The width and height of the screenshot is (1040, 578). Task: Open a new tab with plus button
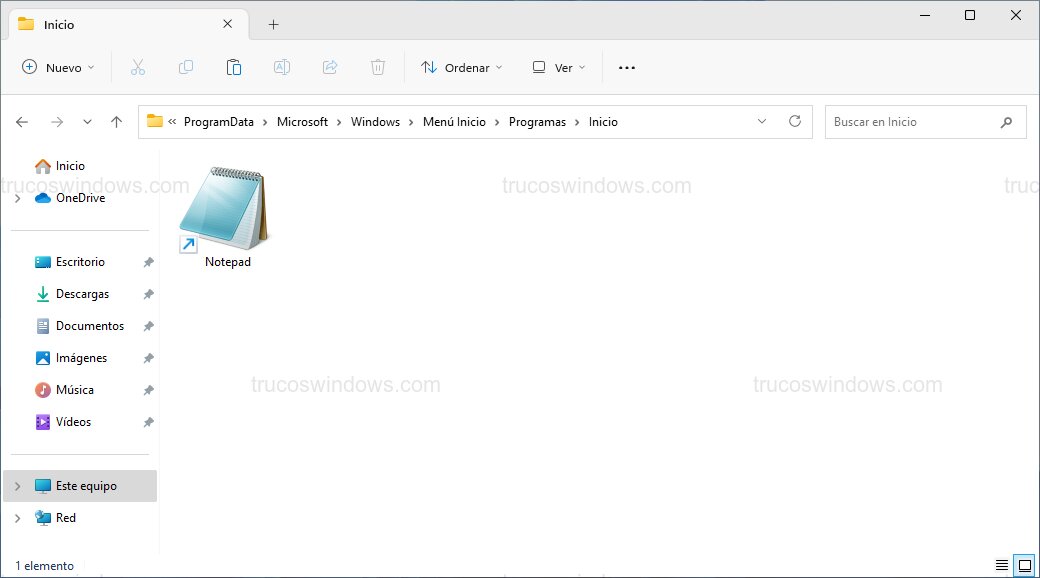(273, 24)
